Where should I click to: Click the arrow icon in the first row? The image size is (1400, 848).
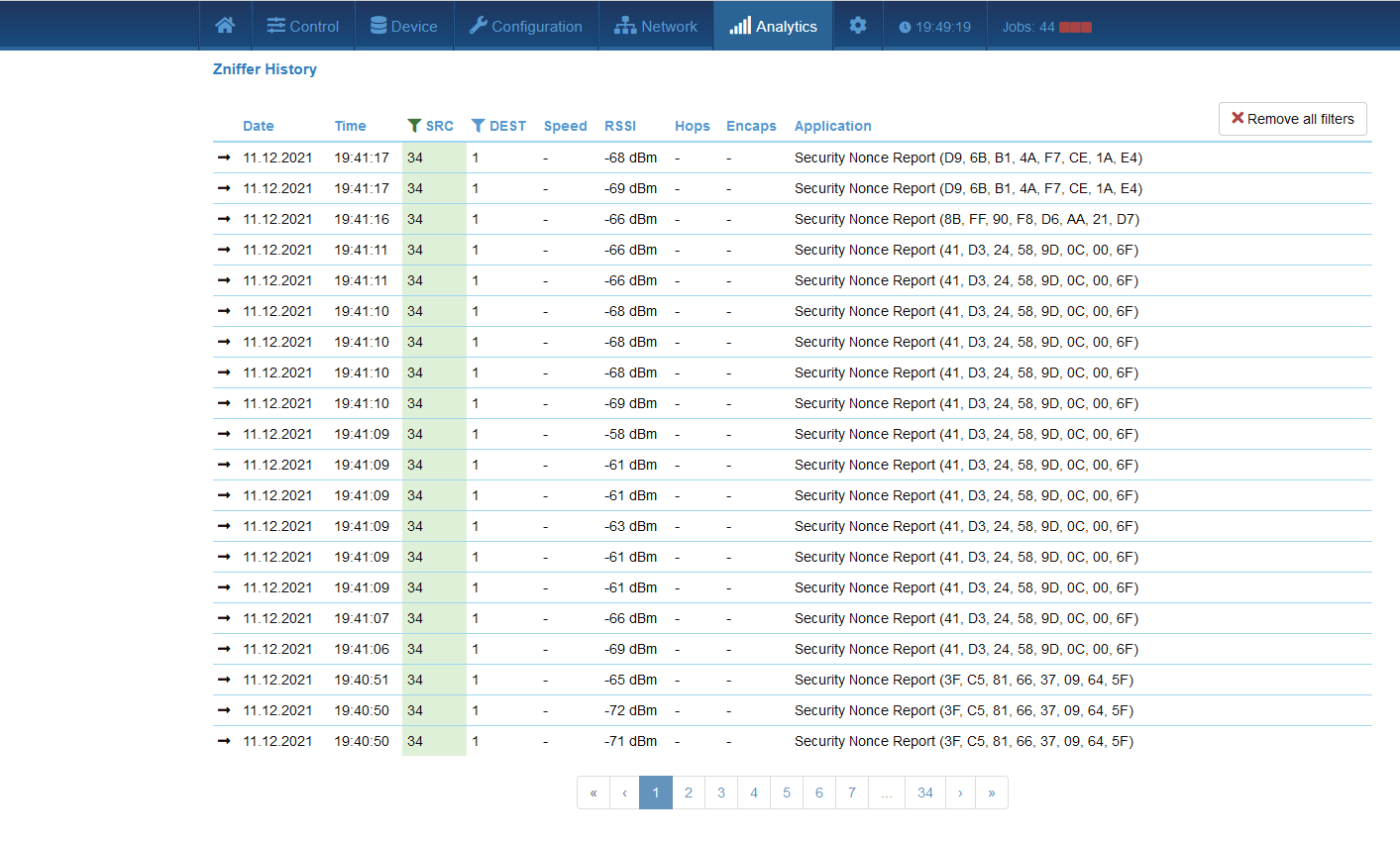pos(224,158)
